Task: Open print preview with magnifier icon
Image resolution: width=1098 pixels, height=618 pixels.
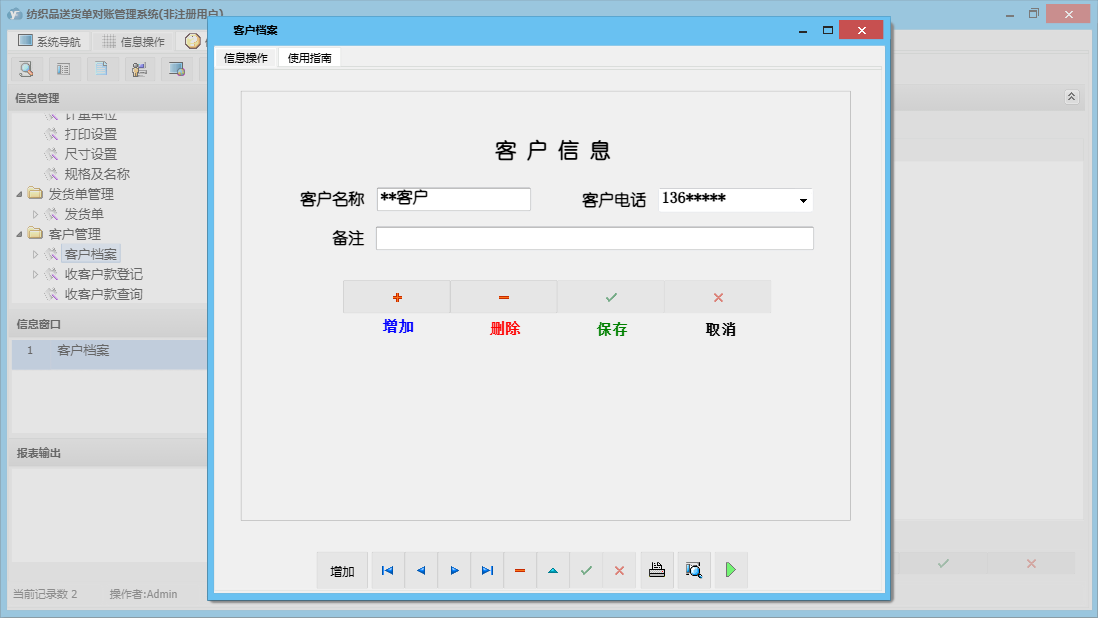Action: point(693,570)
